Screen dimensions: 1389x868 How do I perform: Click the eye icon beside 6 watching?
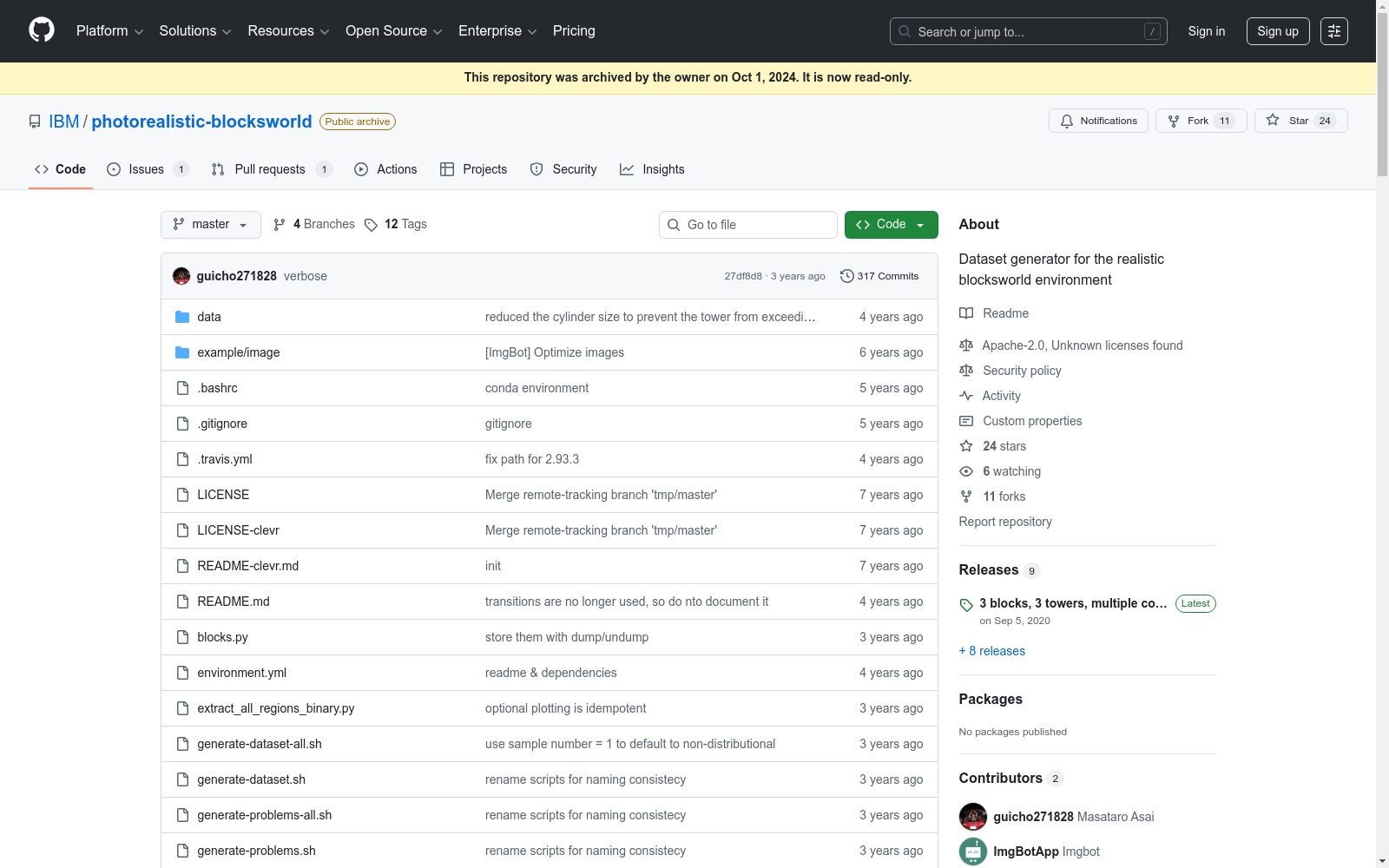(966, 471)
